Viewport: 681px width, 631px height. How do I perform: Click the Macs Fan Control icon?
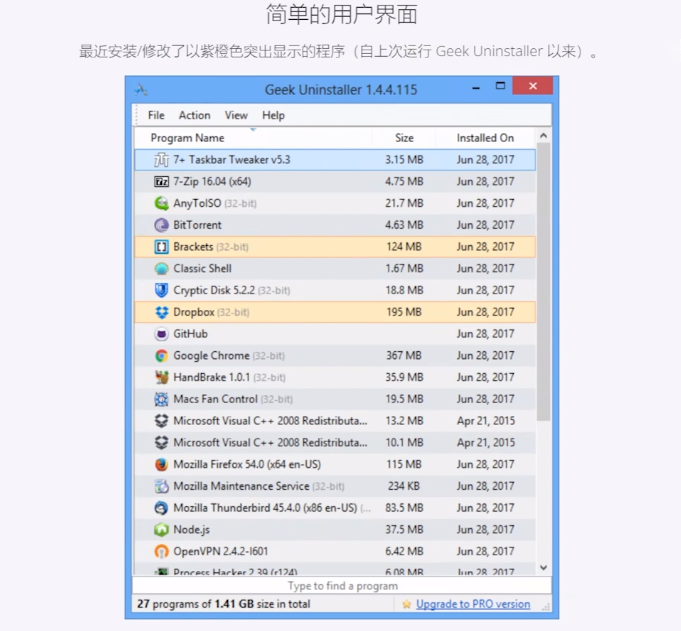pos(162,399)
